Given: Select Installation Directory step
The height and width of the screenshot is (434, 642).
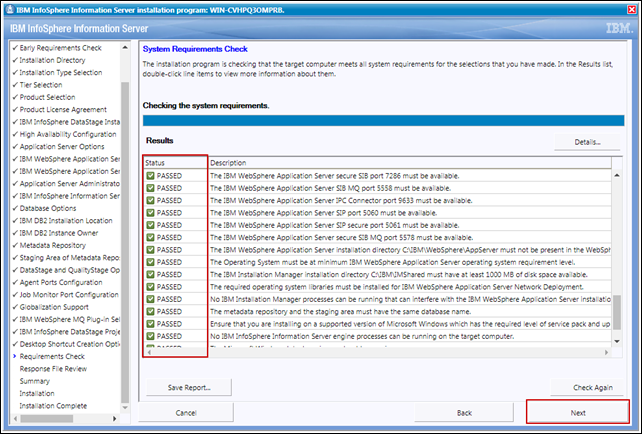Looking at the screenshot, I should pos(52,60).
